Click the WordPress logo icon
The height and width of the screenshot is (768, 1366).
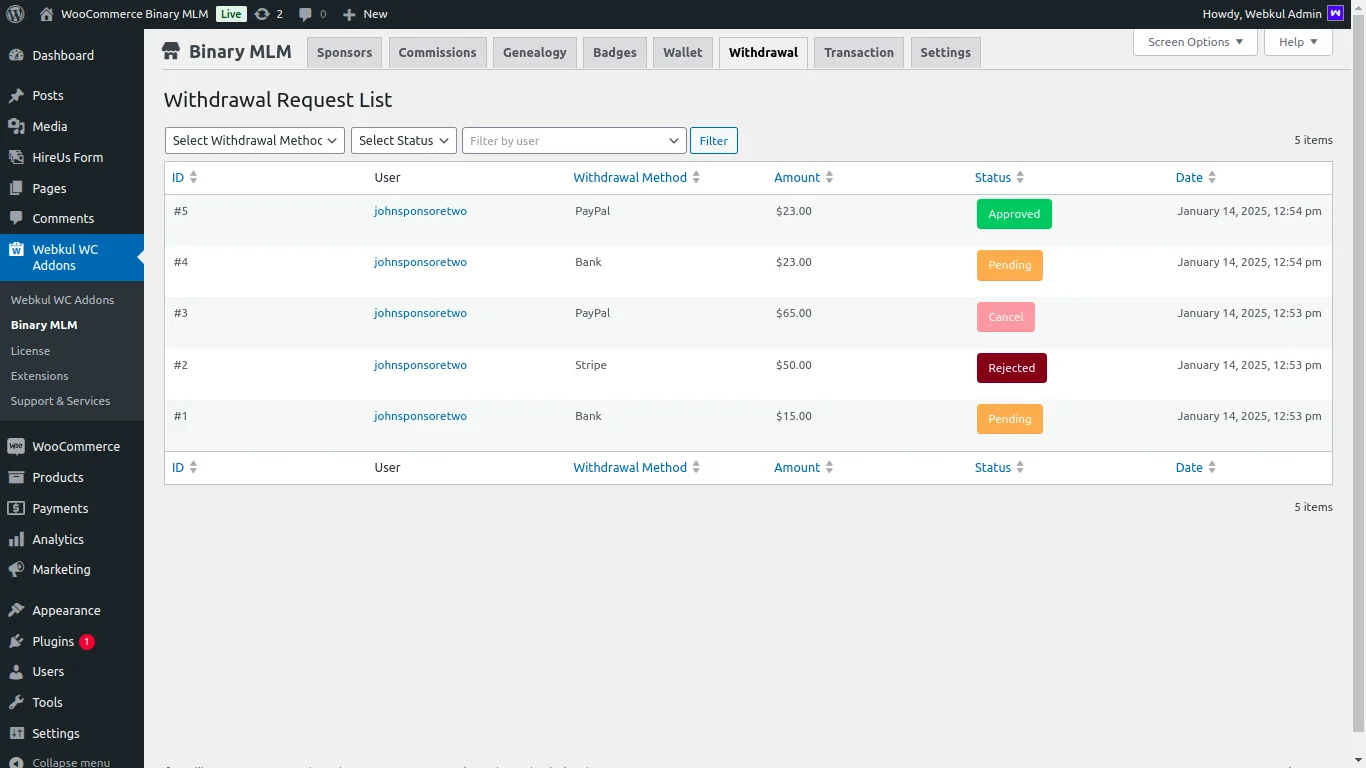point(15,14)
